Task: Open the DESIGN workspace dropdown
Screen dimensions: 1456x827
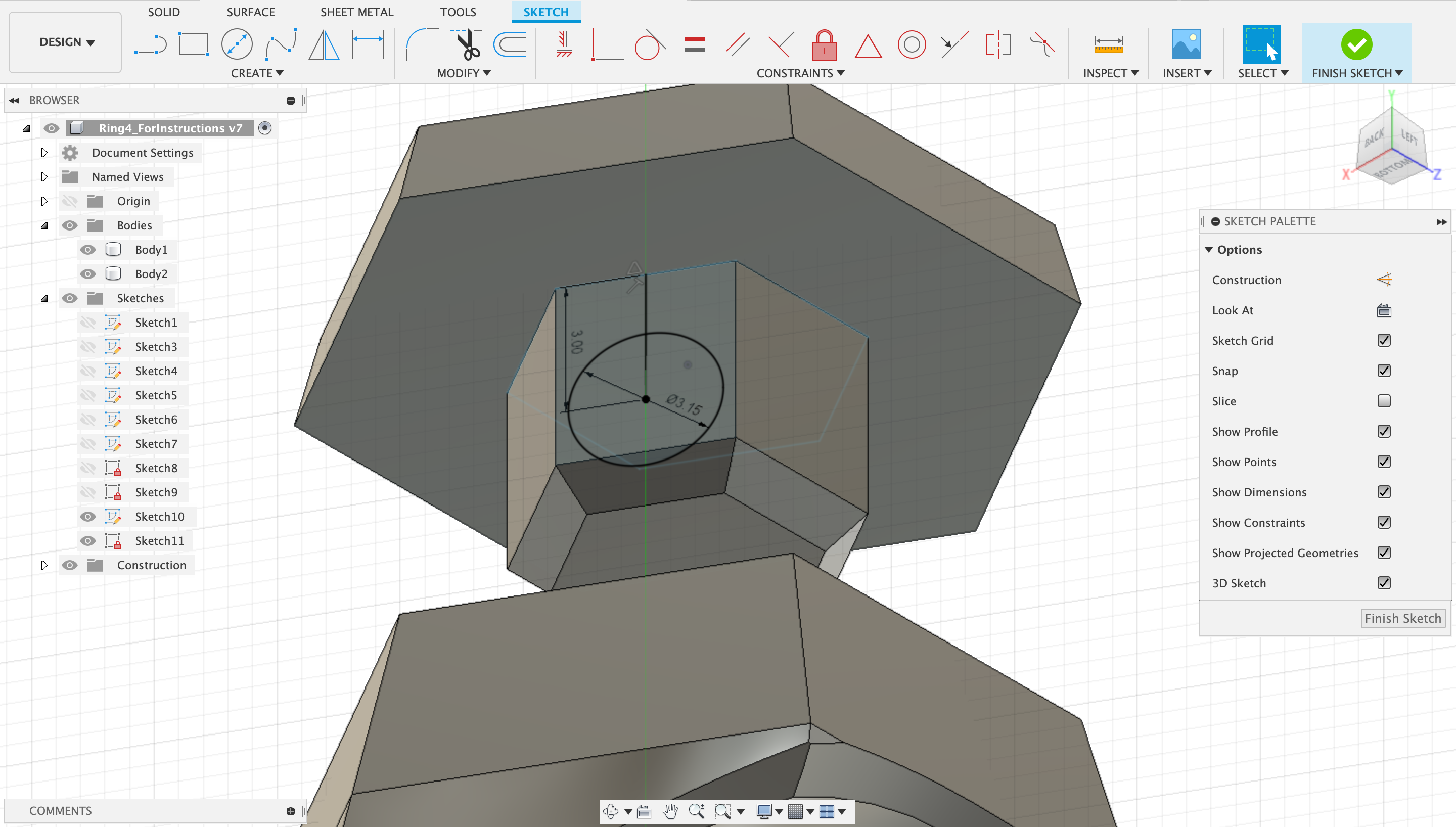Action: pyautogui.click(x=66, y=42)
